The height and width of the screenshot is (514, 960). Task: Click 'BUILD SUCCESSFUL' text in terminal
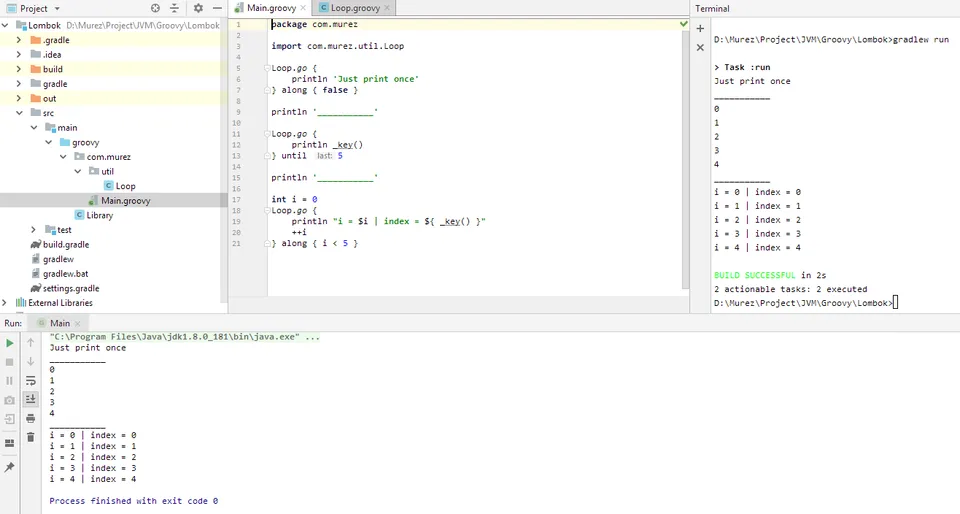(x=754, y=275)
